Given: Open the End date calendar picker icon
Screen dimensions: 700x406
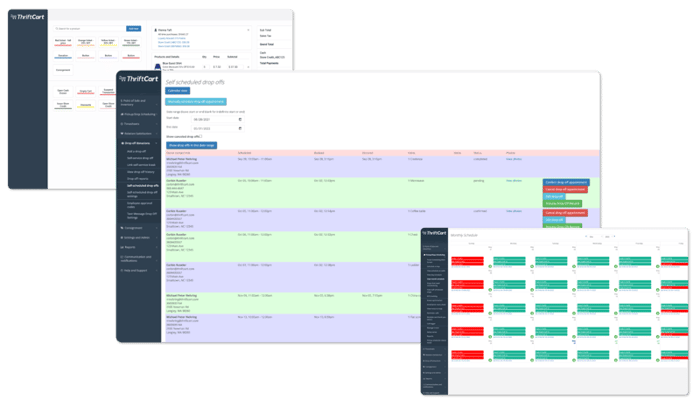Looking at the screenshot, I should (x=239, y=128).
